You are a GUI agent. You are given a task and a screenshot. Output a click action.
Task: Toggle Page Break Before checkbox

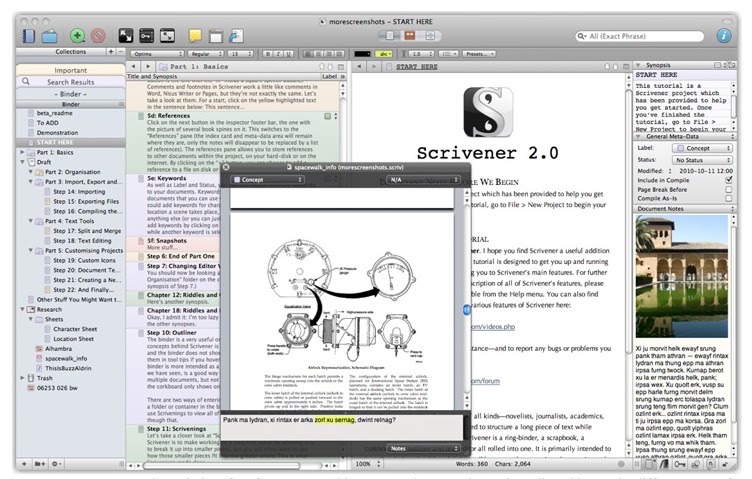pos(729,189)
